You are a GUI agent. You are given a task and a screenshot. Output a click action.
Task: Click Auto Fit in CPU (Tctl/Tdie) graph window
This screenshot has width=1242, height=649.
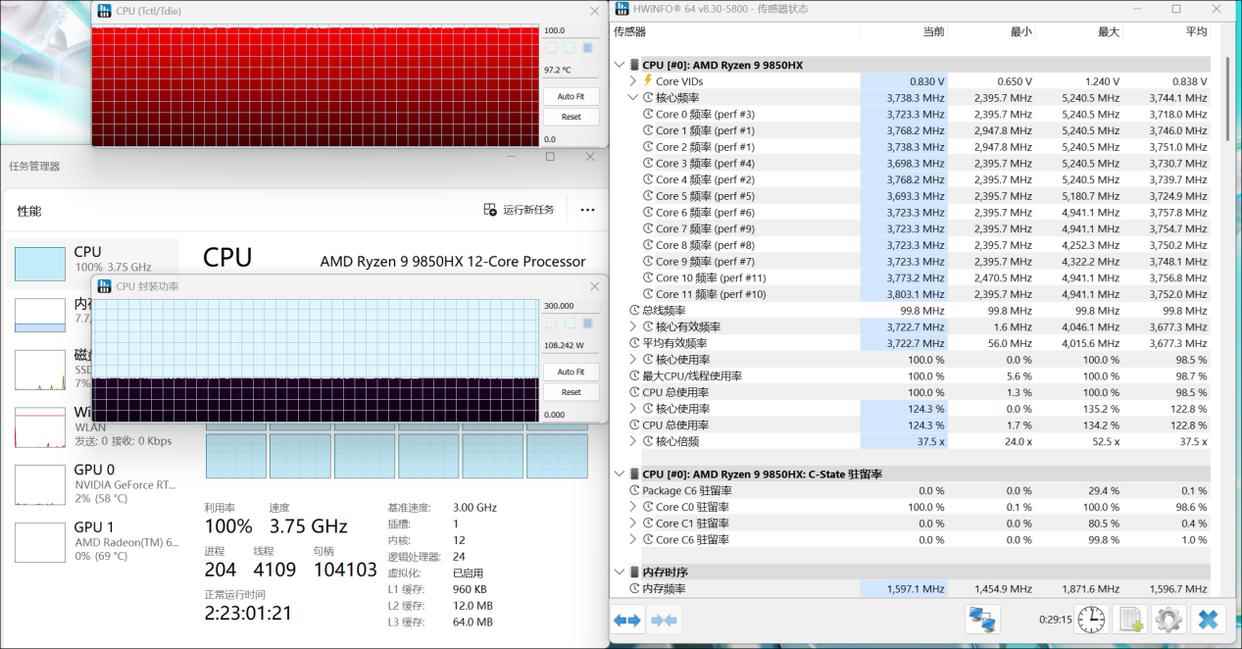pos(571,96)
